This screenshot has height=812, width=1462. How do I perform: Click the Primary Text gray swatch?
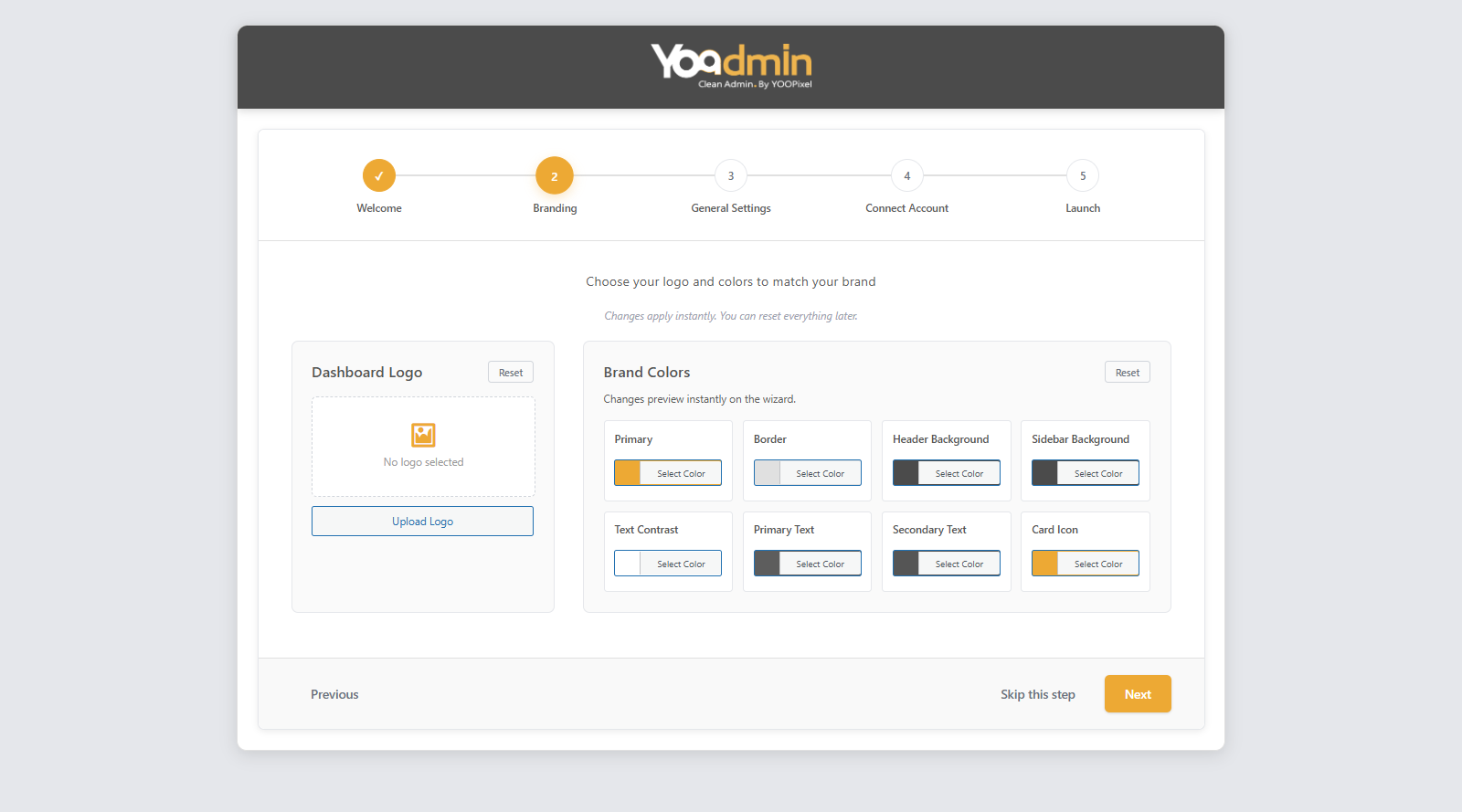(x=767, y=564)
